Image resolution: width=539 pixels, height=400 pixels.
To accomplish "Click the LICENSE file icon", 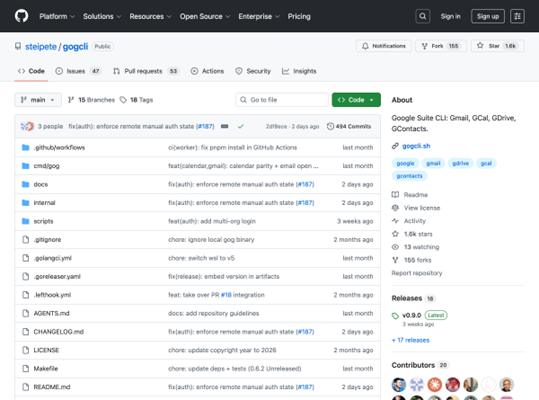I will (25, 350).
